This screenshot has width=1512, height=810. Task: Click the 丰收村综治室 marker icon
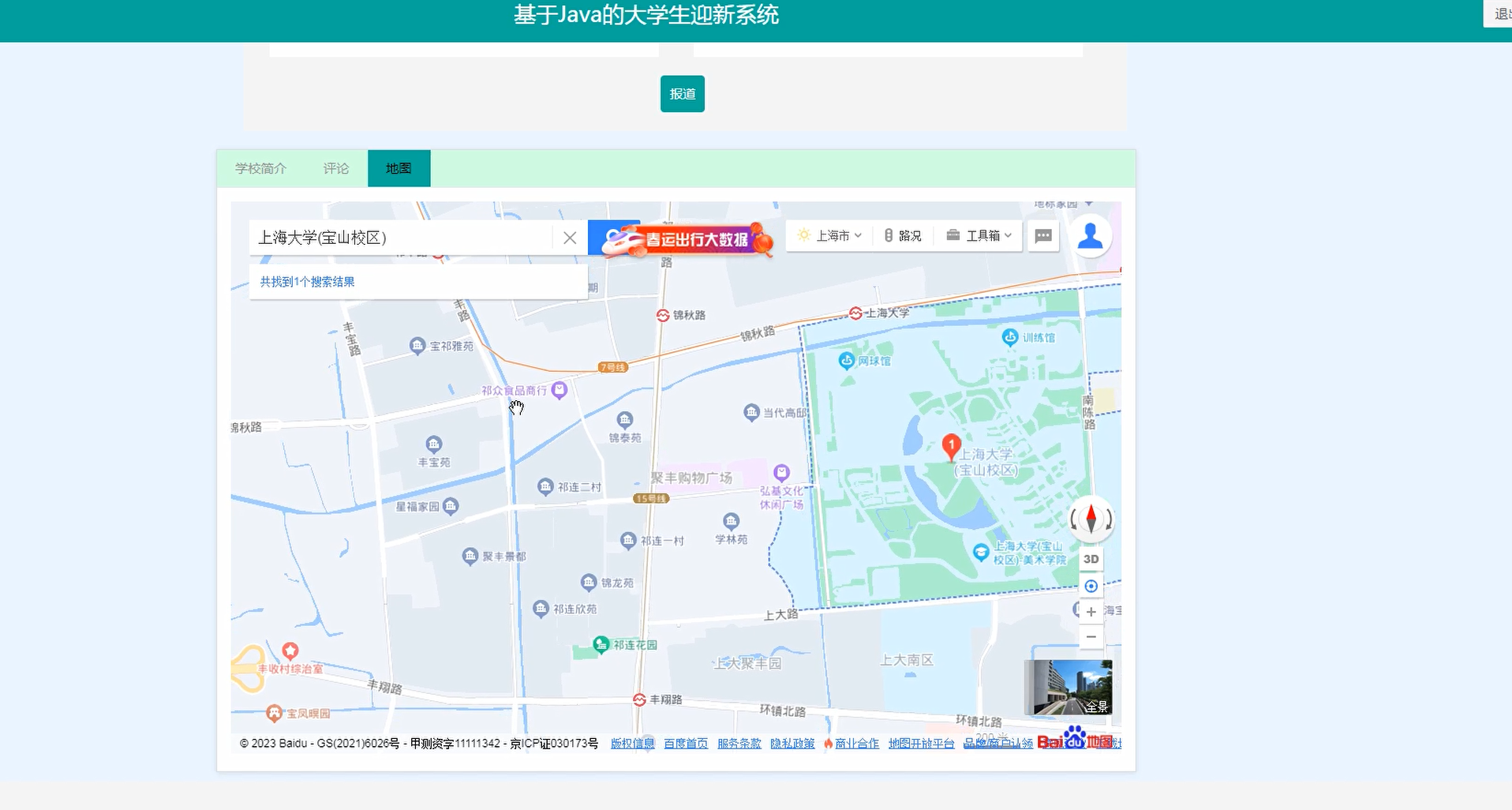[290, 651]
